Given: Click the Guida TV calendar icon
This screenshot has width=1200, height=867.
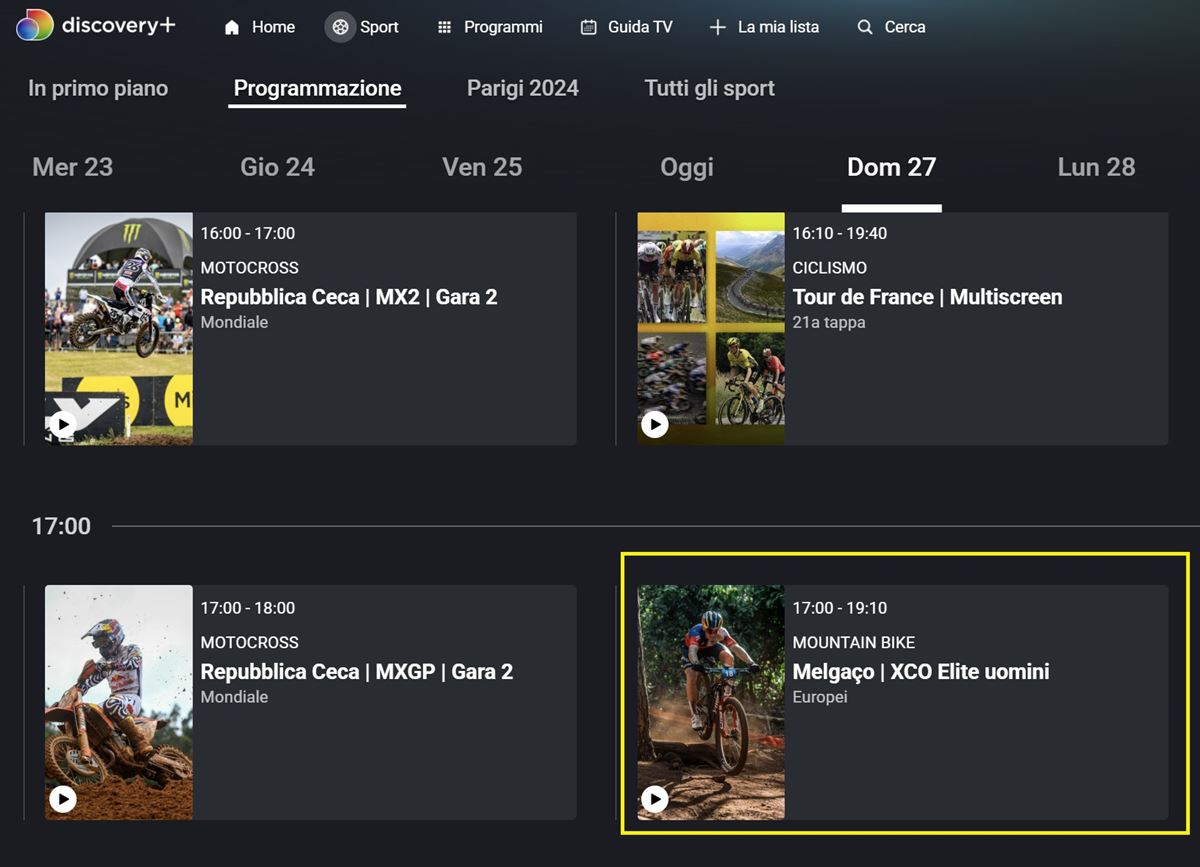Looking at the screenshot, I should pos(589,28).
